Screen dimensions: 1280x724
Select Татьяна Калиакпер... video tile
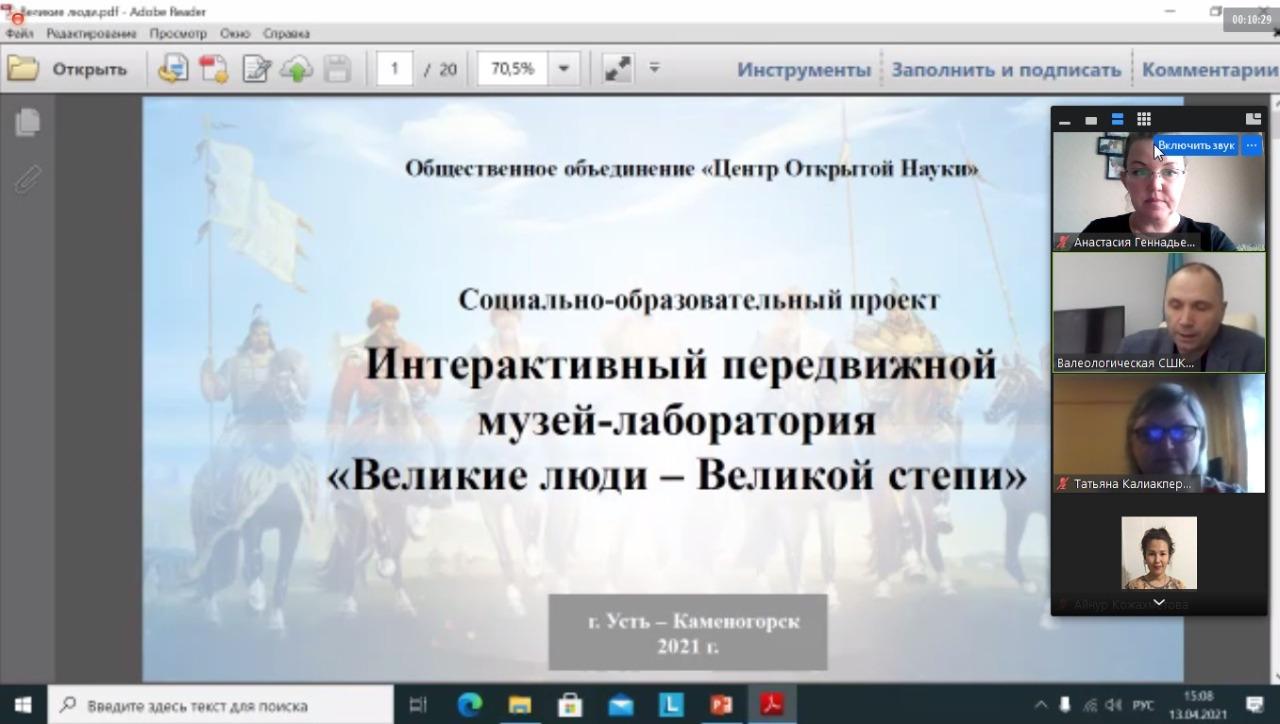click(x=1158, y=433)
